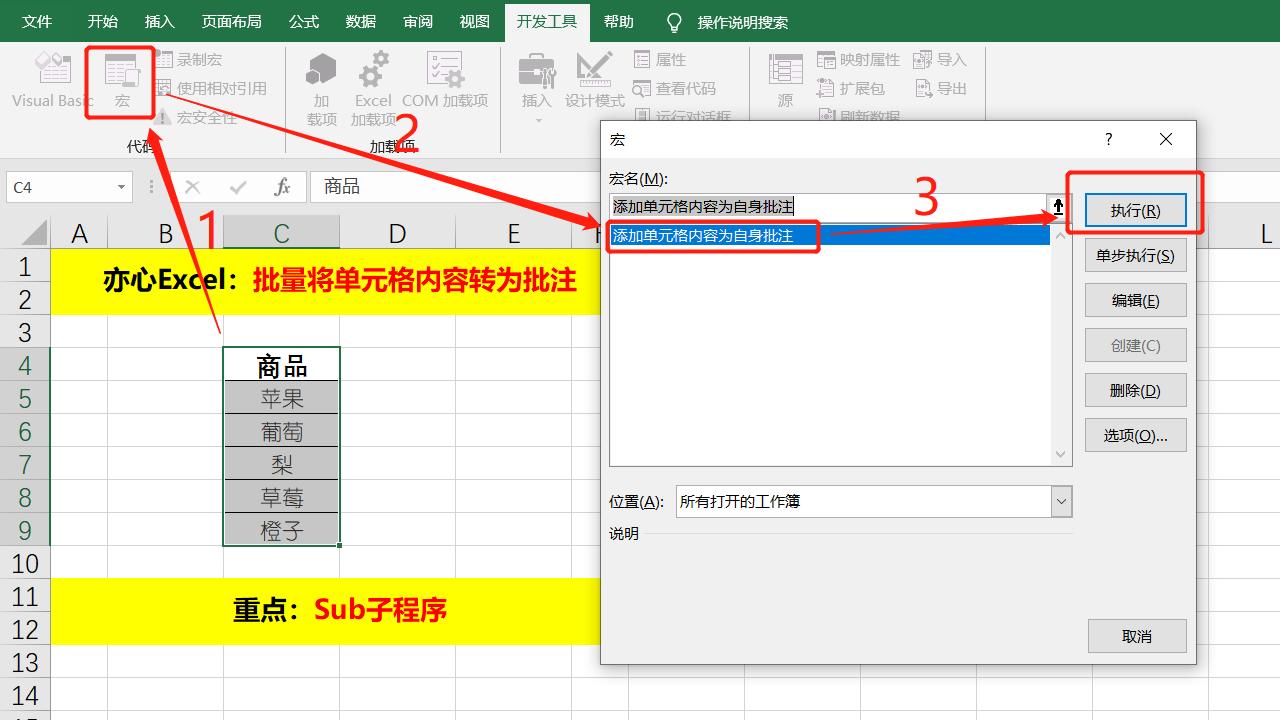Click the 删除(D) delete button

[1135, 389]
